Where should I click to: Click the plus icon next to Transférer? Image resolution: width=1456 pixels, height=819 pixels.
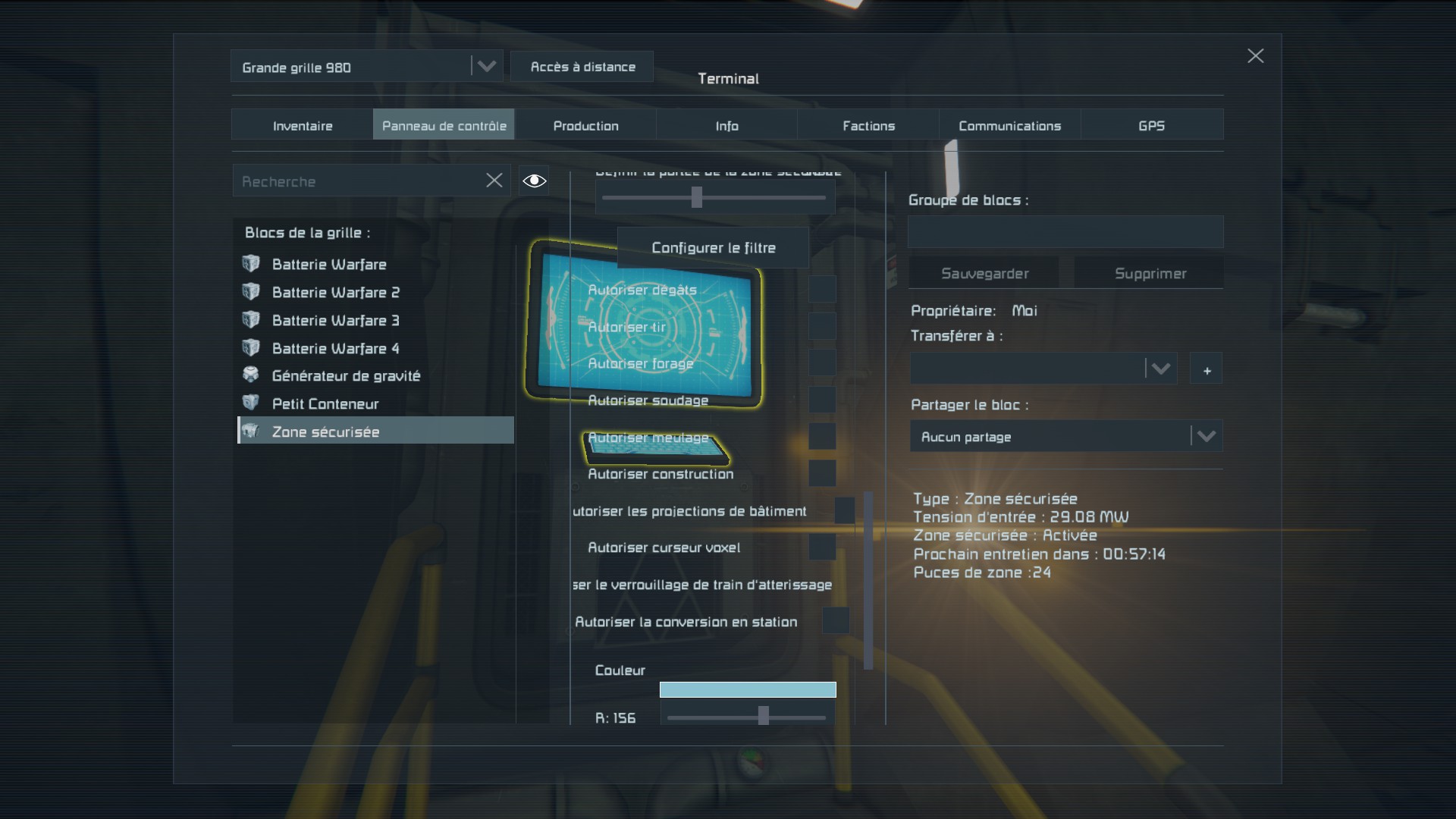pos(1206,370)
